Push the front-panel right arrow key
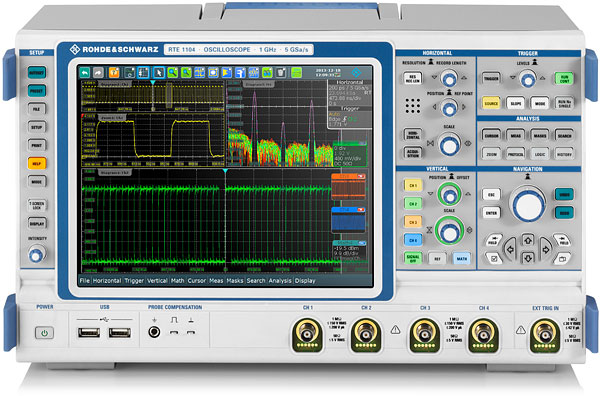 (545, 249)
